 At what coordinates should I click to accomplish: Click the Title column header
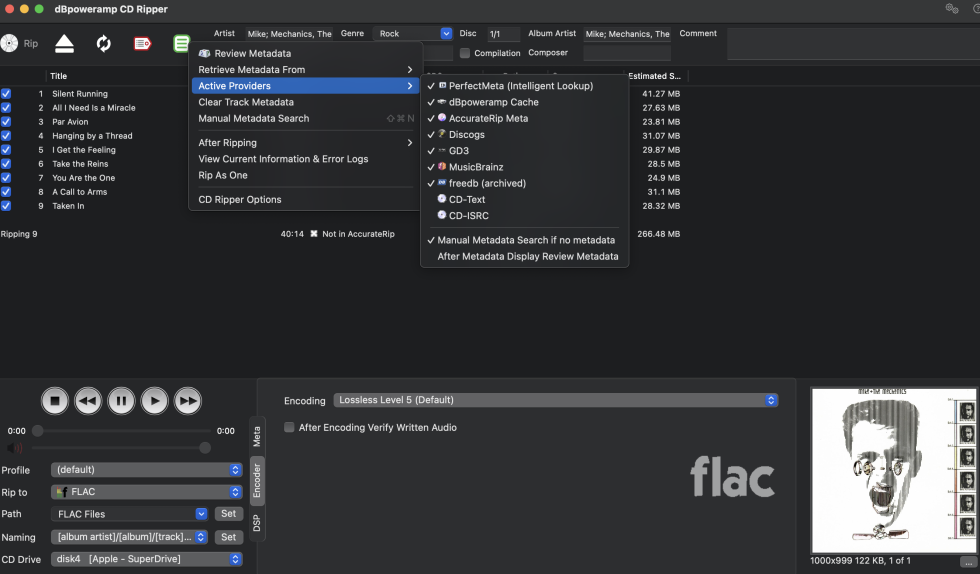(x=59, y=76)
